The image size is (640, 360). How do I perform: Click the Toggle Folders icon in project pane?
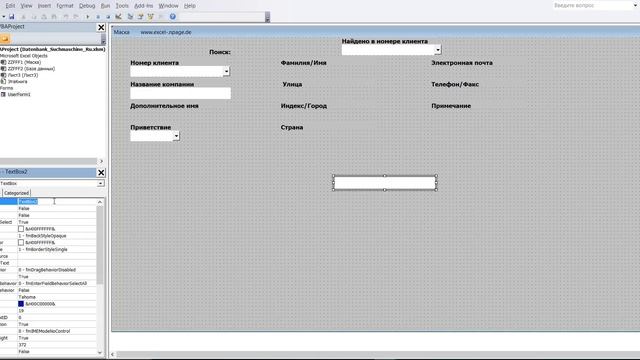click(5, 39)
